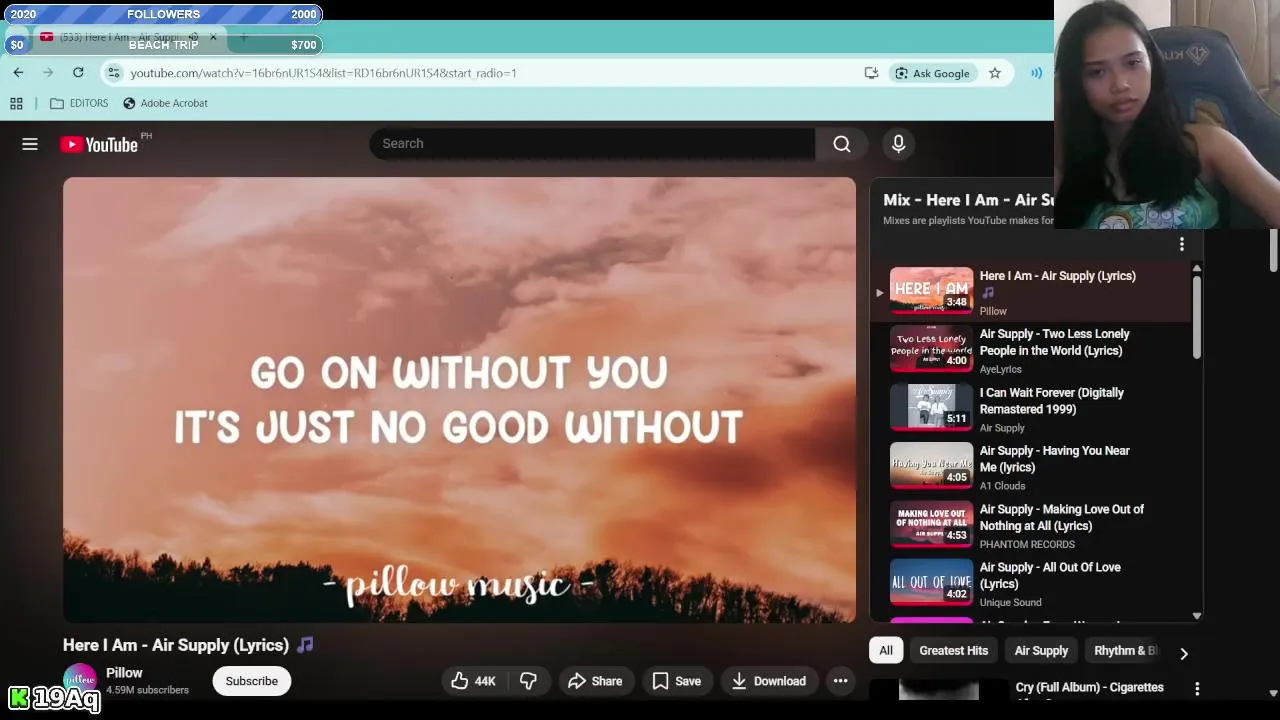Open the Adobe Acrobat bookmark
Viewport: 1280px width, 720px height.
[x=165, y=103]
